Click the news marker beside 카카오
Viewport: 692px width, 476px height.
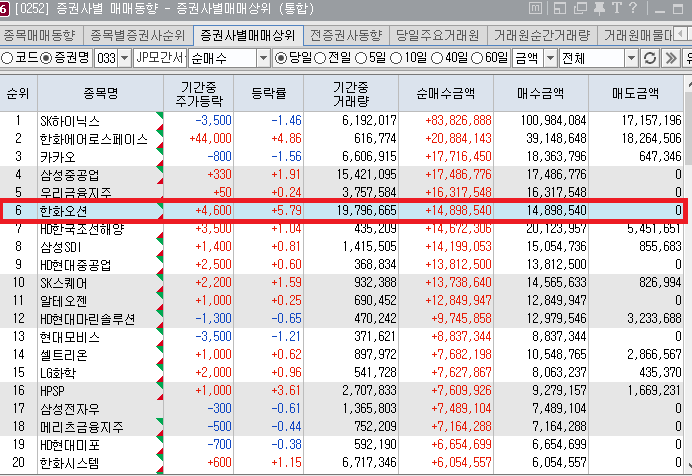(160, 157)
